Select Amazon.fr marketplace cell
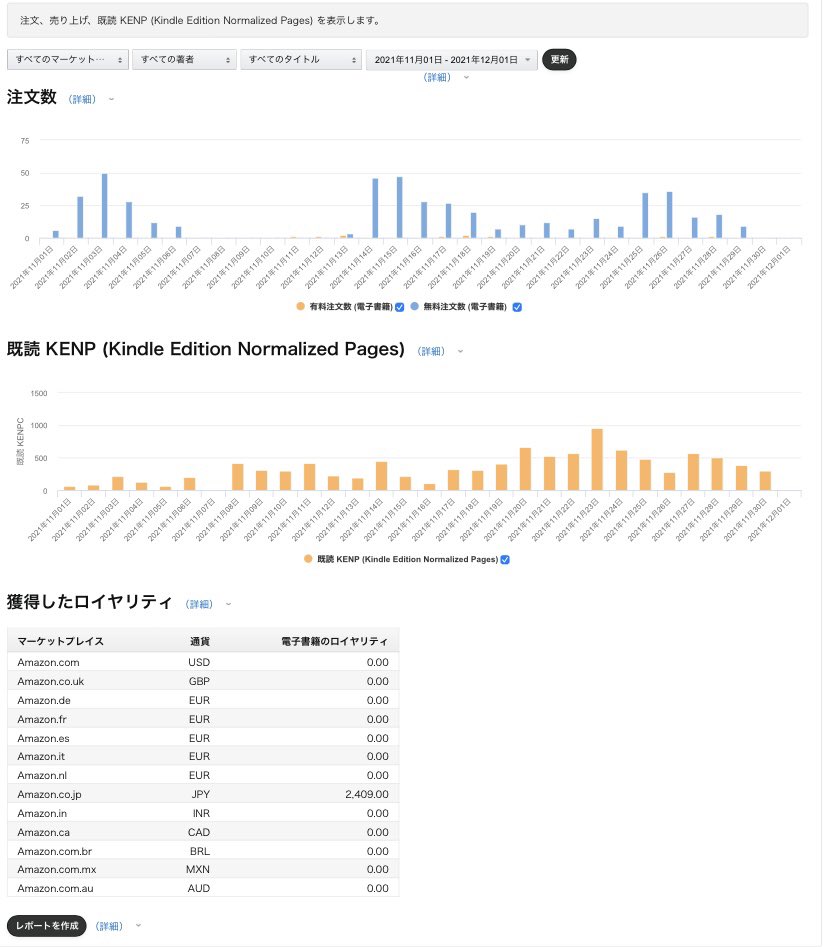The height and width of the screenshot is (947, 828). [42, 719]
